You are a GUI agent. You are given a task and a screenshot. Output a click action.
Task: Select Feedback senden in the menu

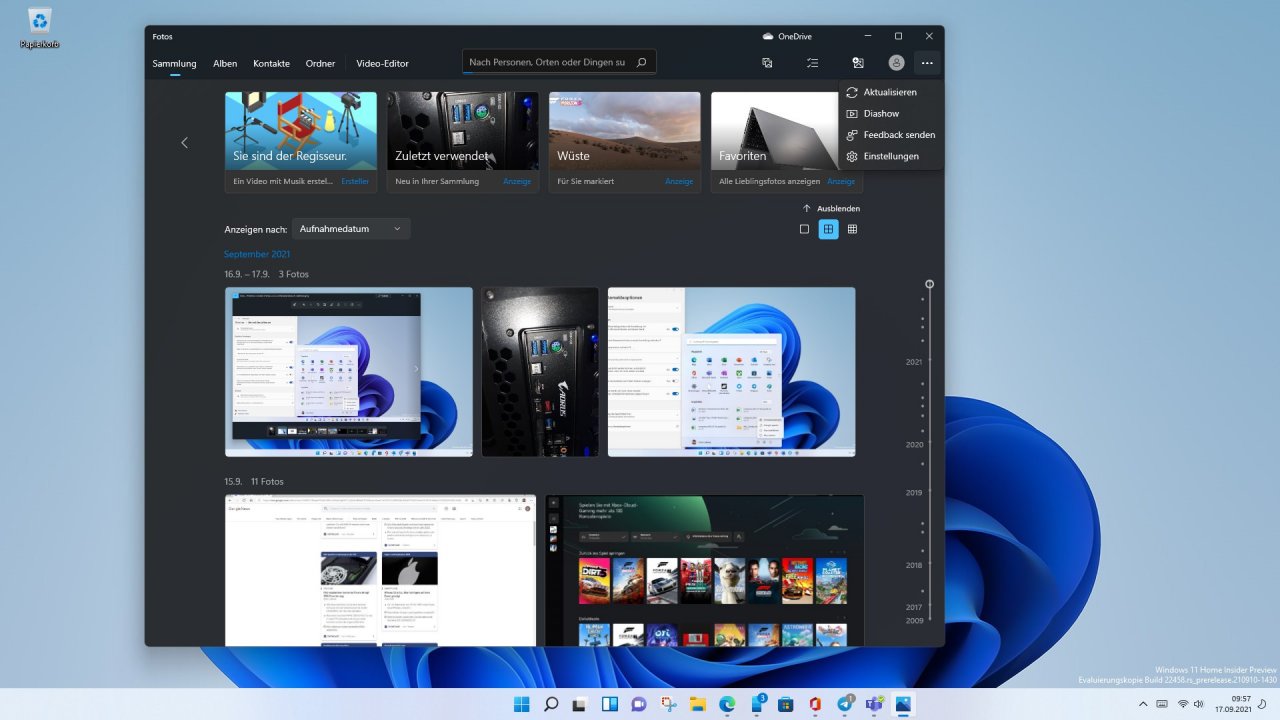[891, 135]
